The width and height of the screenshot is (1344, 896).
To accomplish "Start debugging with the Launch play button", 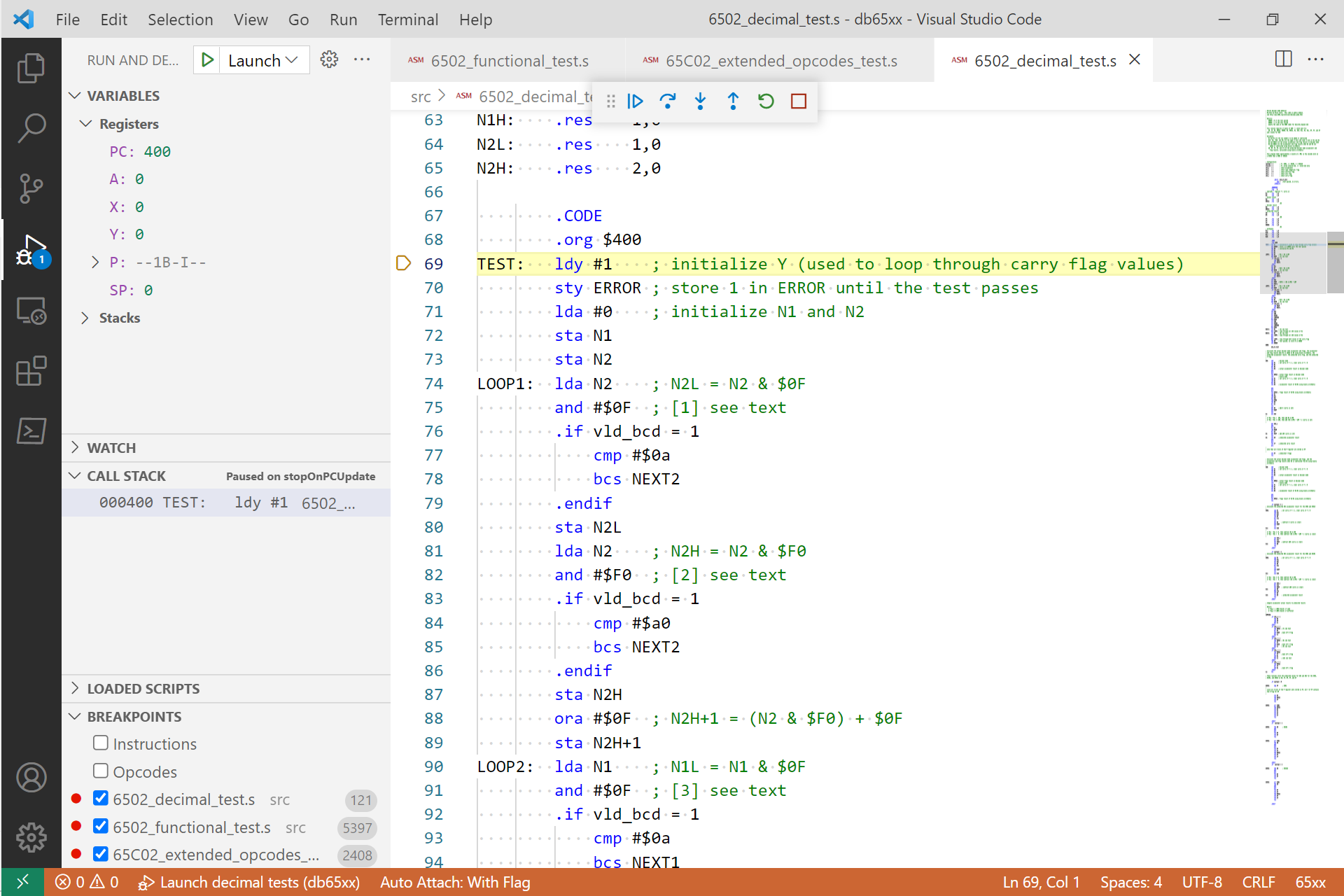I will [x=206, y=59].
